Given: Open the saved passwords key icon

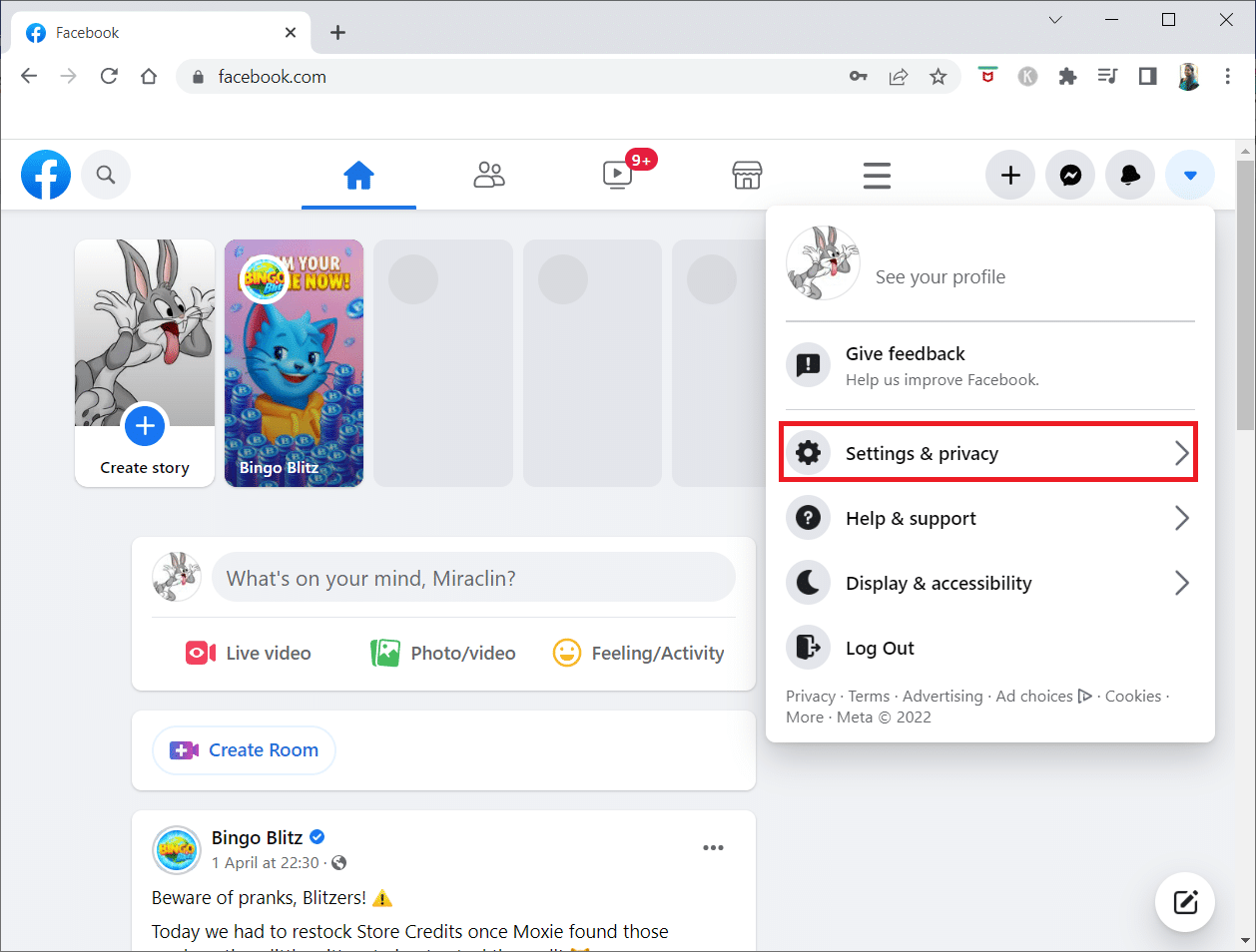Looking at the screenshot, I should (858, 77).
